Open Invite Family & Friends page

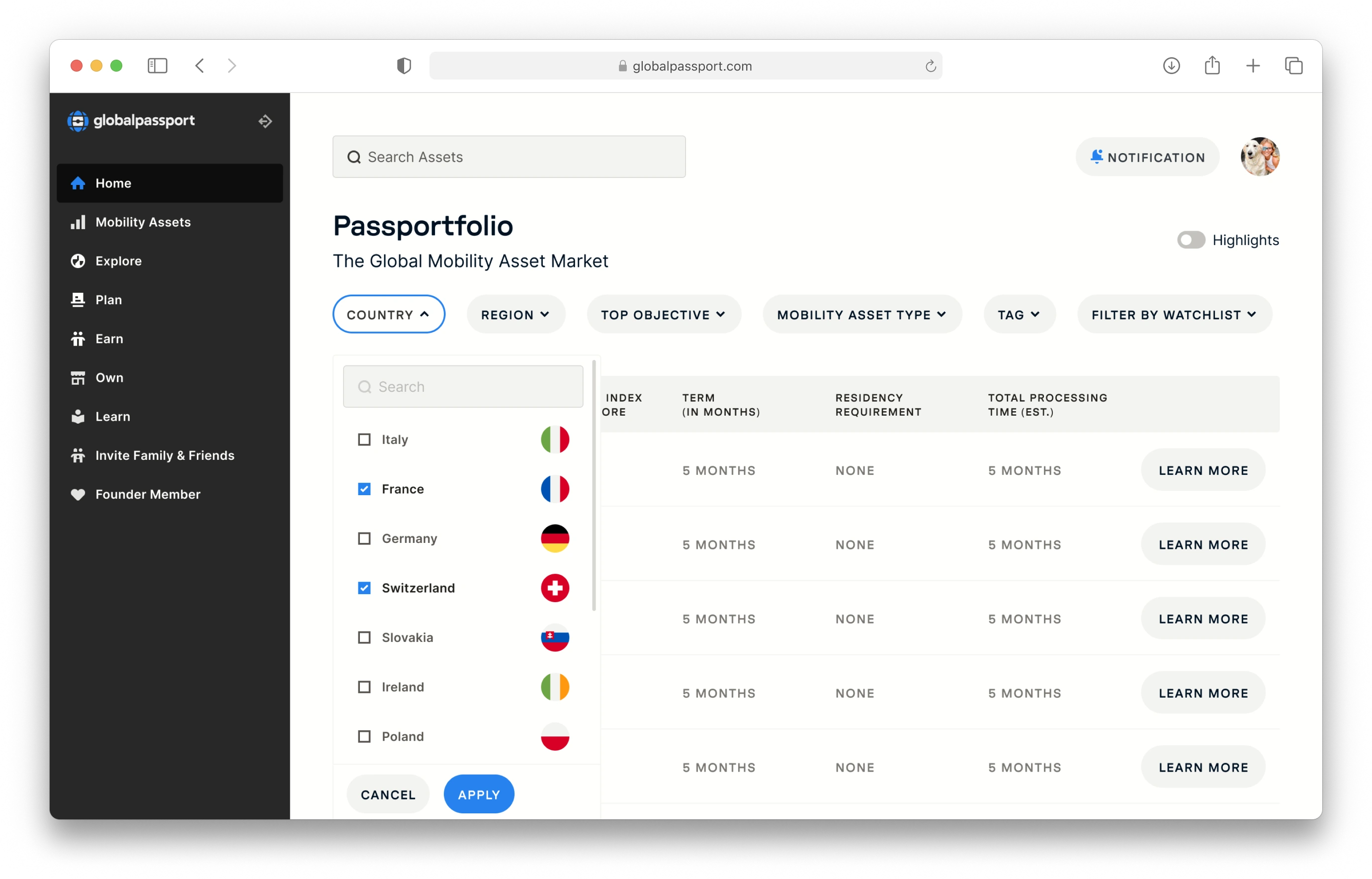tap(165, 455)
